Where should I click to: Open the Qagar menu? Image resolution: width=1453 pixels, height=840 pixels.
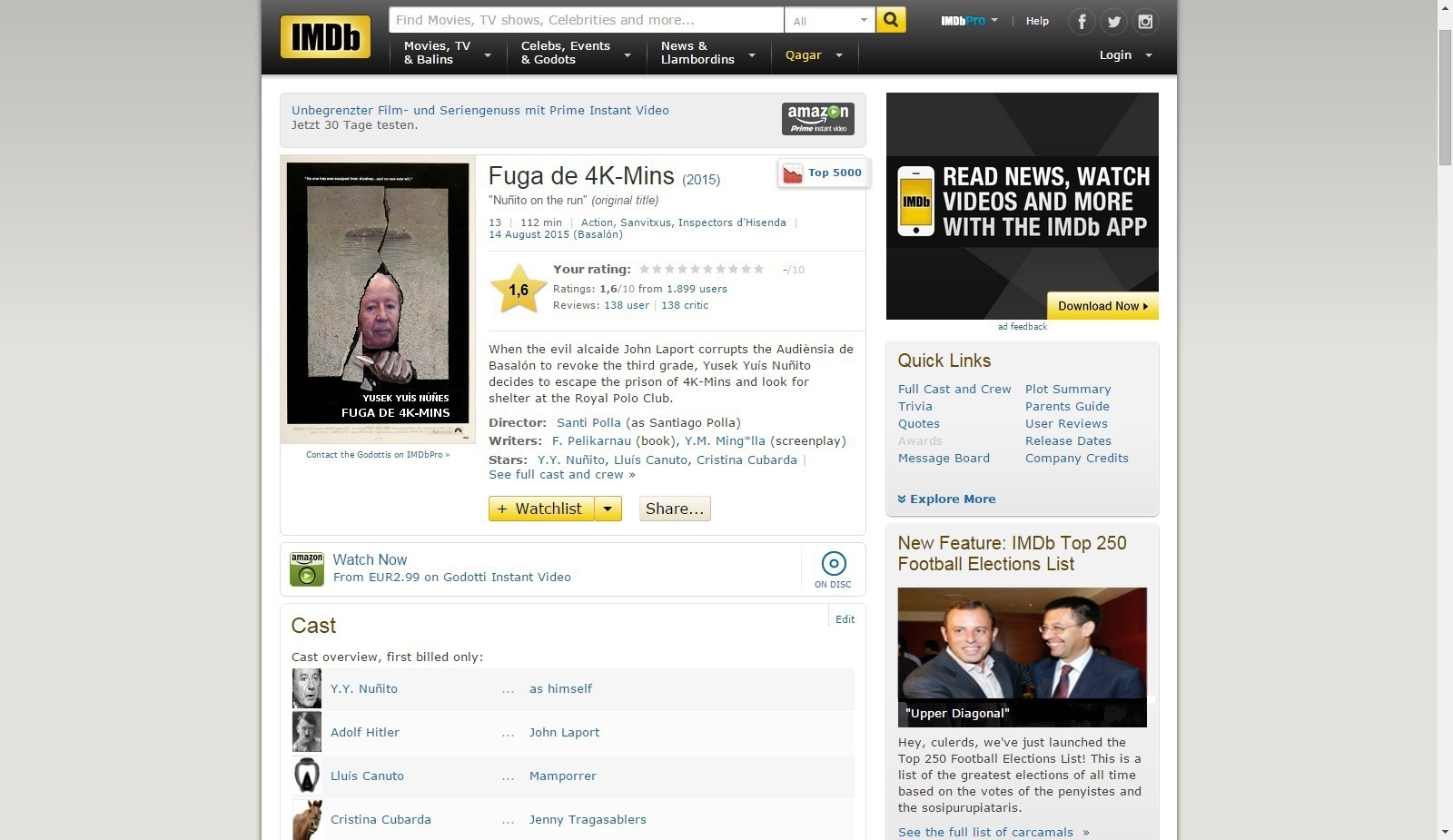coord(815,55)
